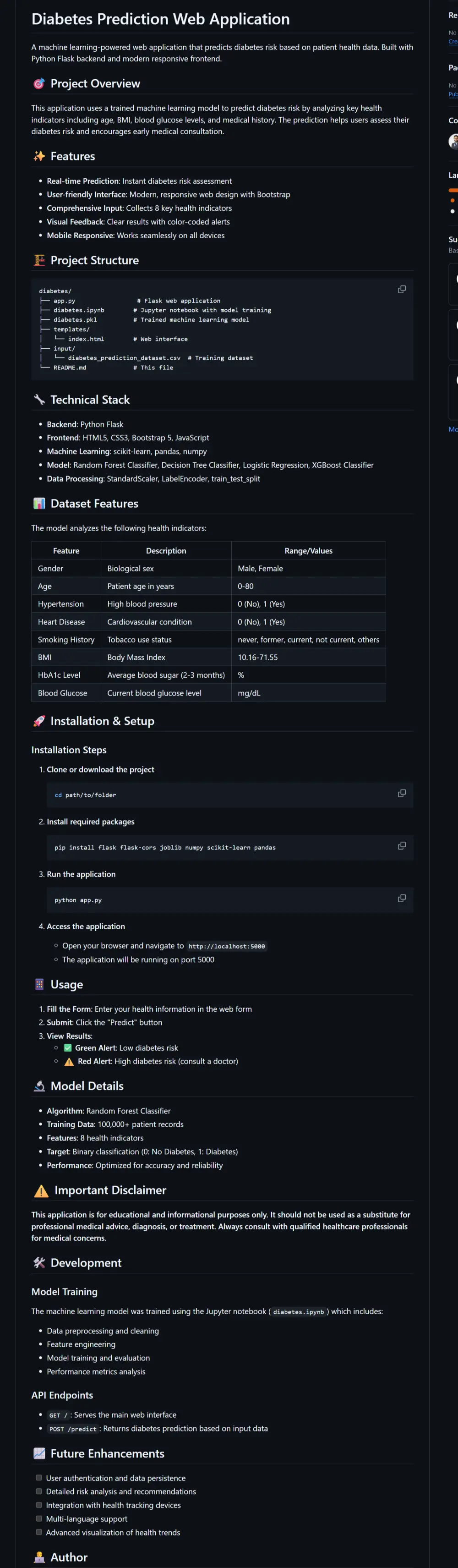The image size is (458, 1568).
Task: Check the User authentication and data persistence box
Action: pyautogui.click(x=39, y=1477)
